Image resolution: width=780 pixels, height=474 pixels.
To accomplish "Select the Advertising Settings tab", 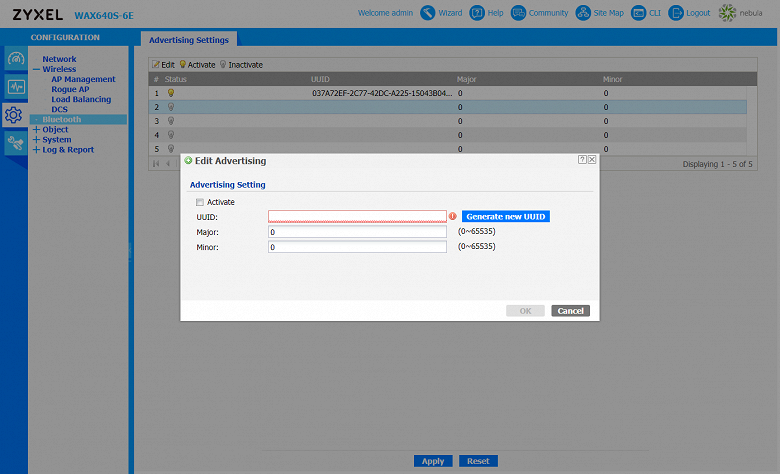I will pyautogui.click(x=189, y=40).
